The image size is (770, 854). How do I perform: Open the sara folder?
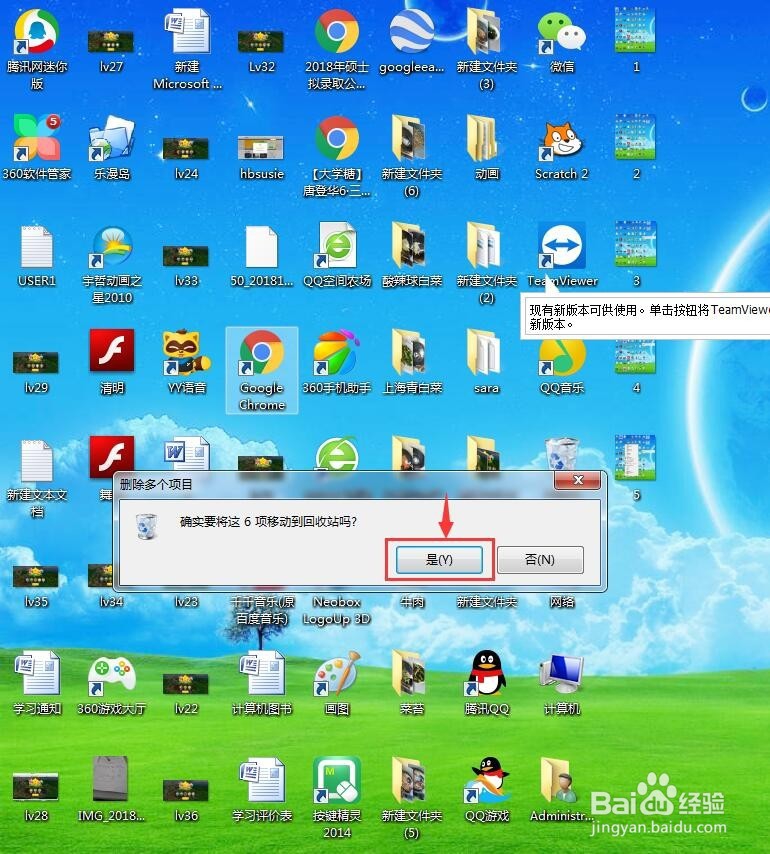(x=486, y=352)
